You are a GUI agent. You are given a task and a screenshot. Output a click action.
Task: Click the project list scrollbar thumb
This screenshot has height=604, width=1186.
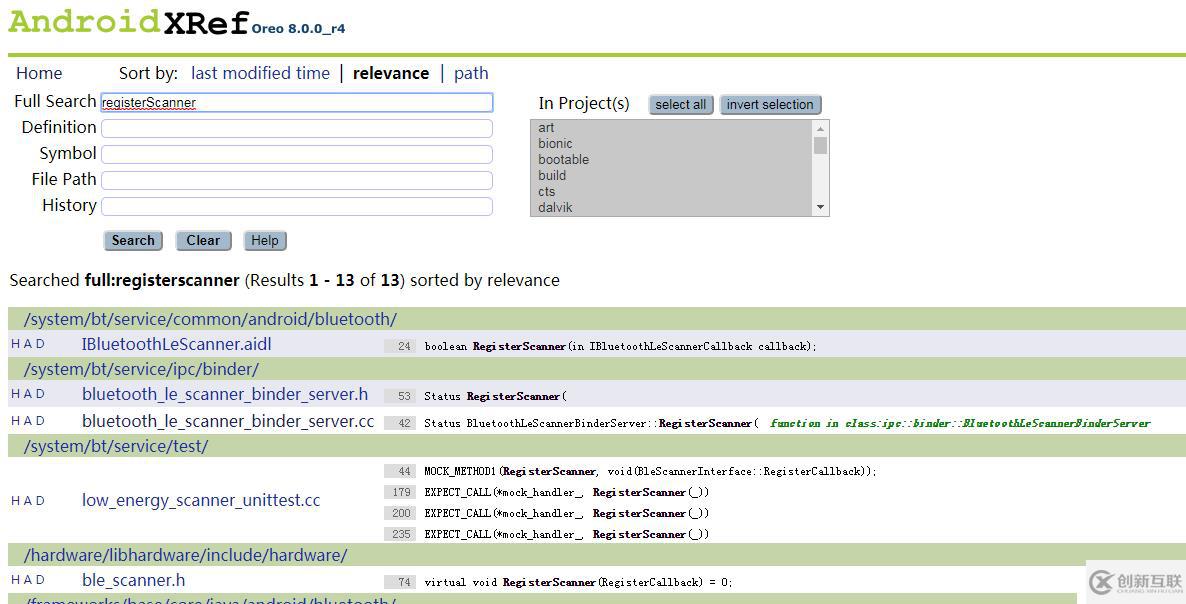pyautogui.click(x=820, y=145)
